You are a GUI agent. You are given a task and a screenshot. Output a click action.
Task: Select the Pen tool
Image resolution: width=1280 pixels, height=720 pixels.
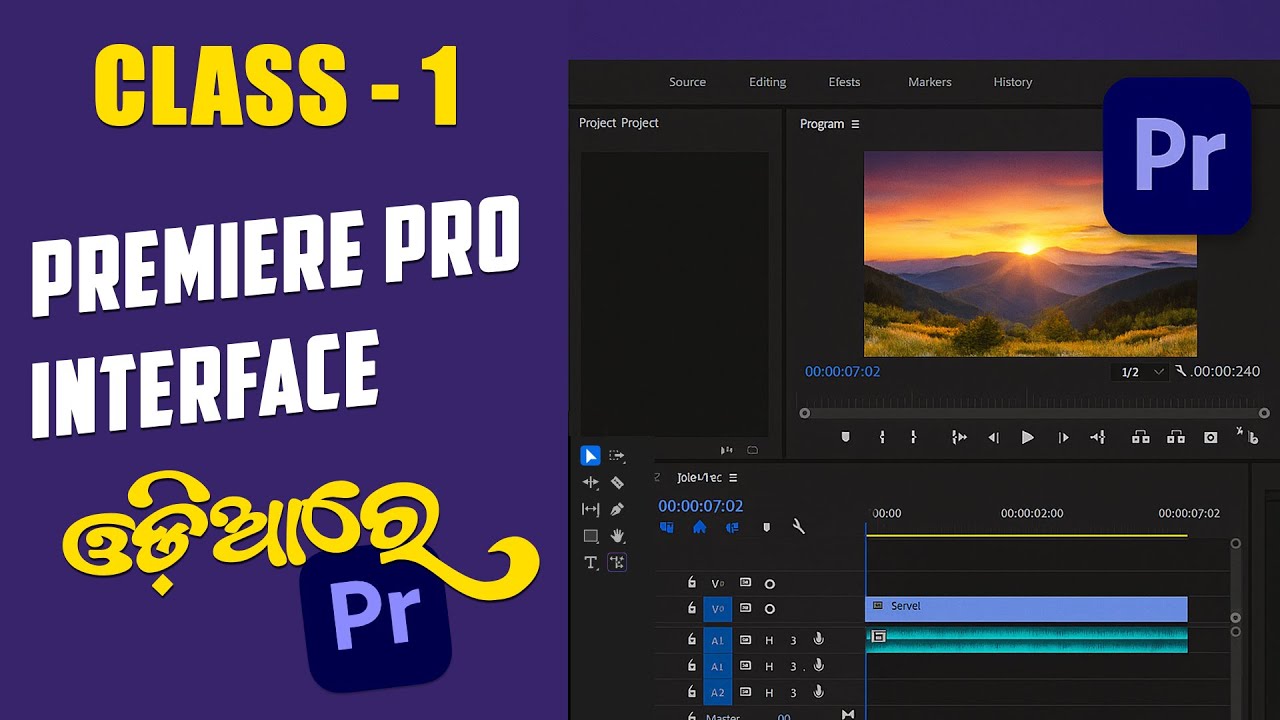click(x=617, y=509)
